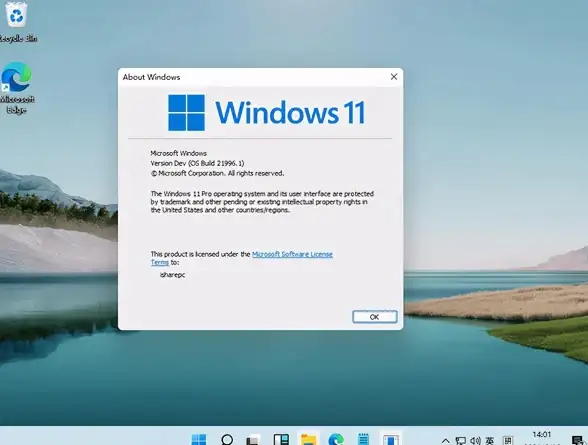Click the About Windows title bar text

(x=152, y=77)
